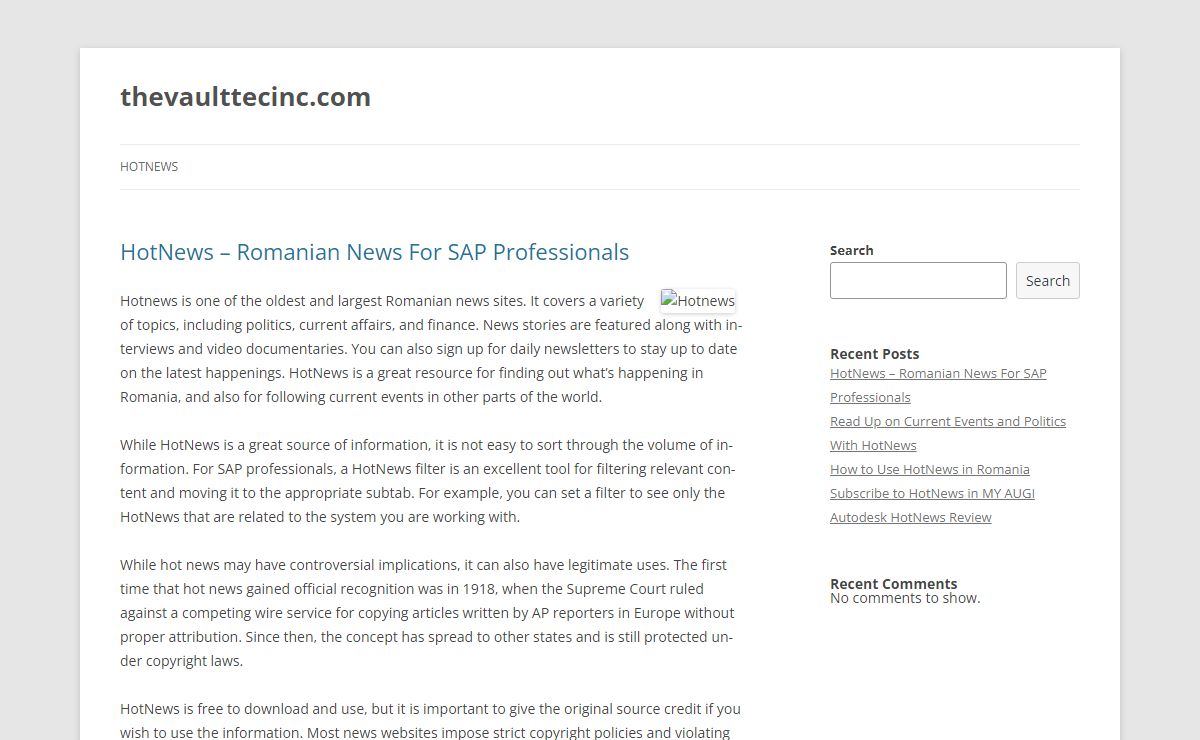1200x740 pixels.
Task: Select the HOTNEWS menu item
Action: coord(149,167)
